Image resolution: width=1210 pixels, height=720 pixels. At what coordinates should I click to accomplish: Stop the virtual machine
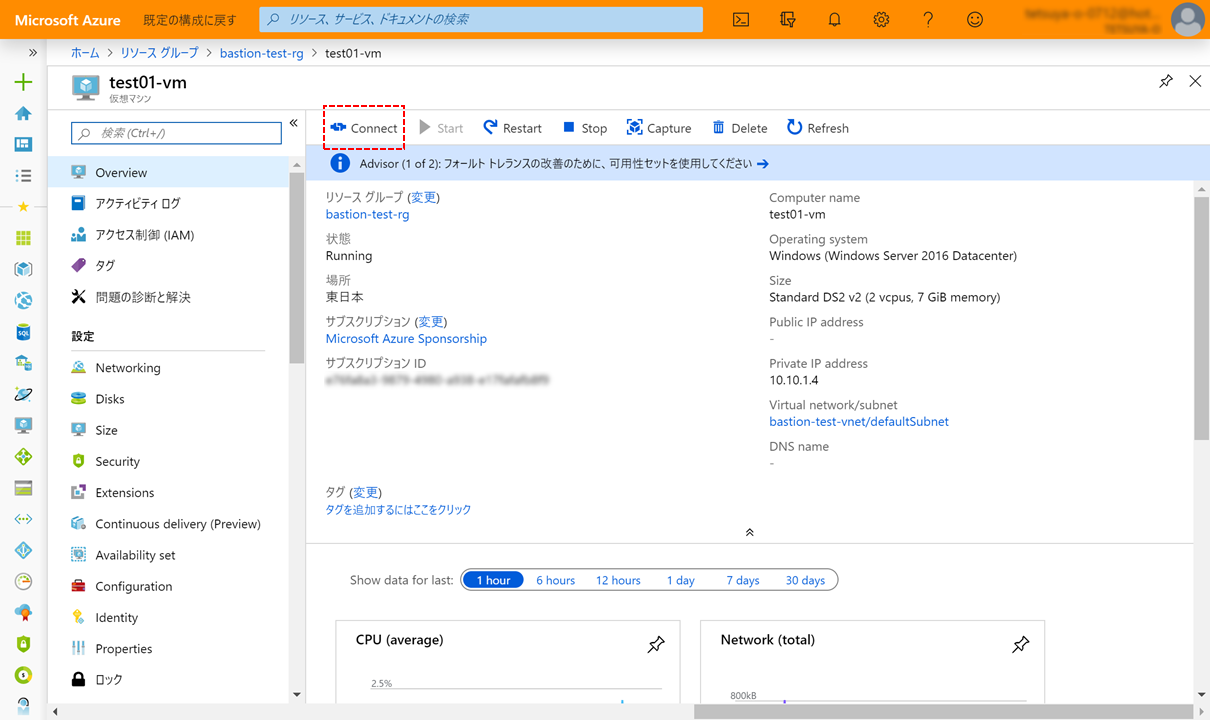pyautogui.click(x=585, y=128)
